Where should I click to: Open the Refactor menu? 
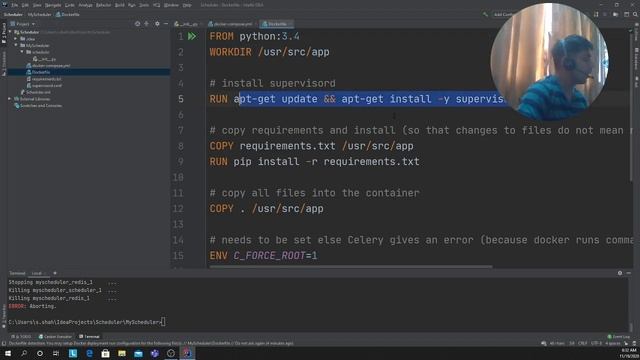(103, 5)
